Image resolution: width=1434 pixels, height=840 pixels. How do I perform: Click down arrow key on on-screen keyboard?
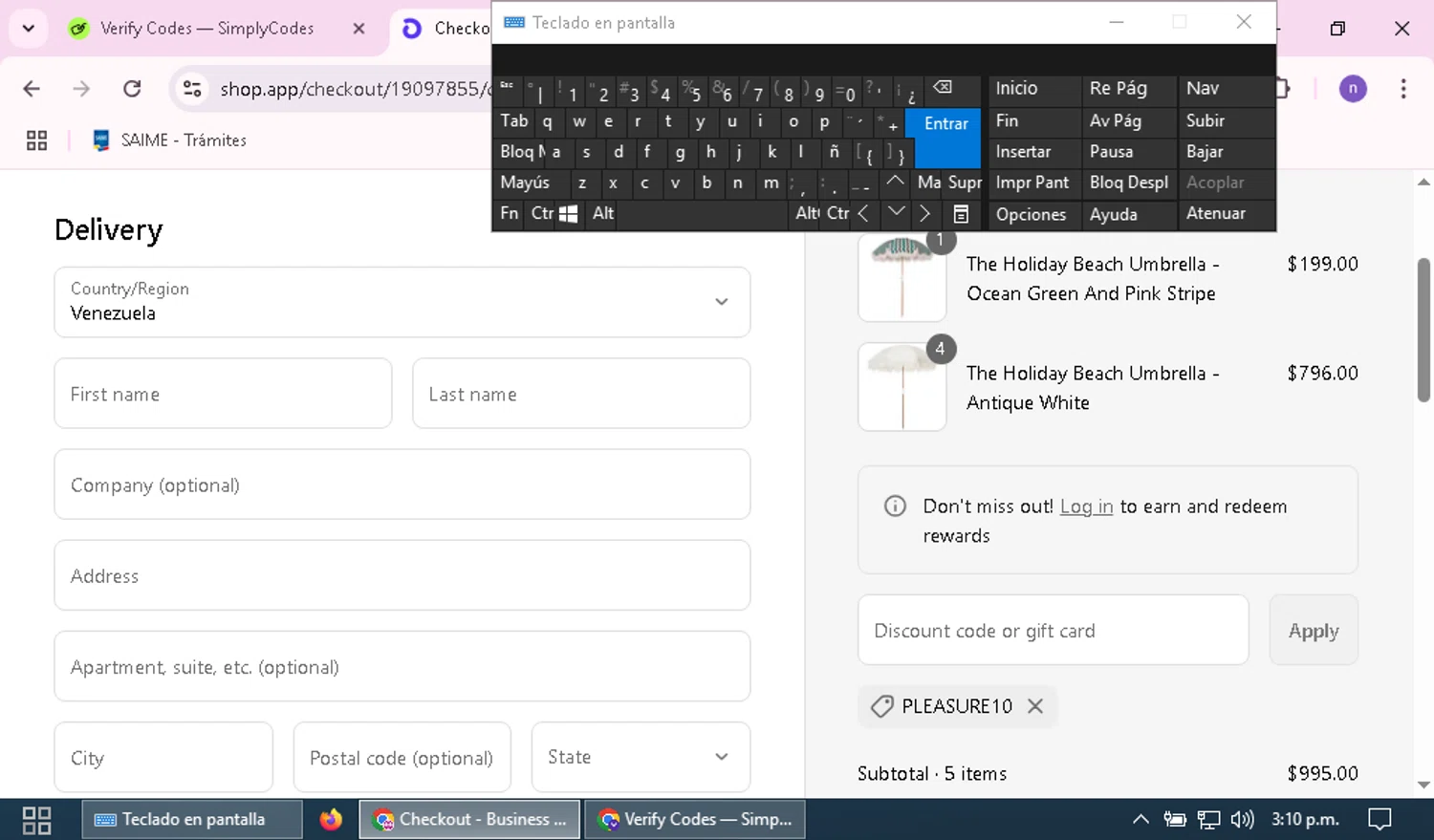(896, 212)
